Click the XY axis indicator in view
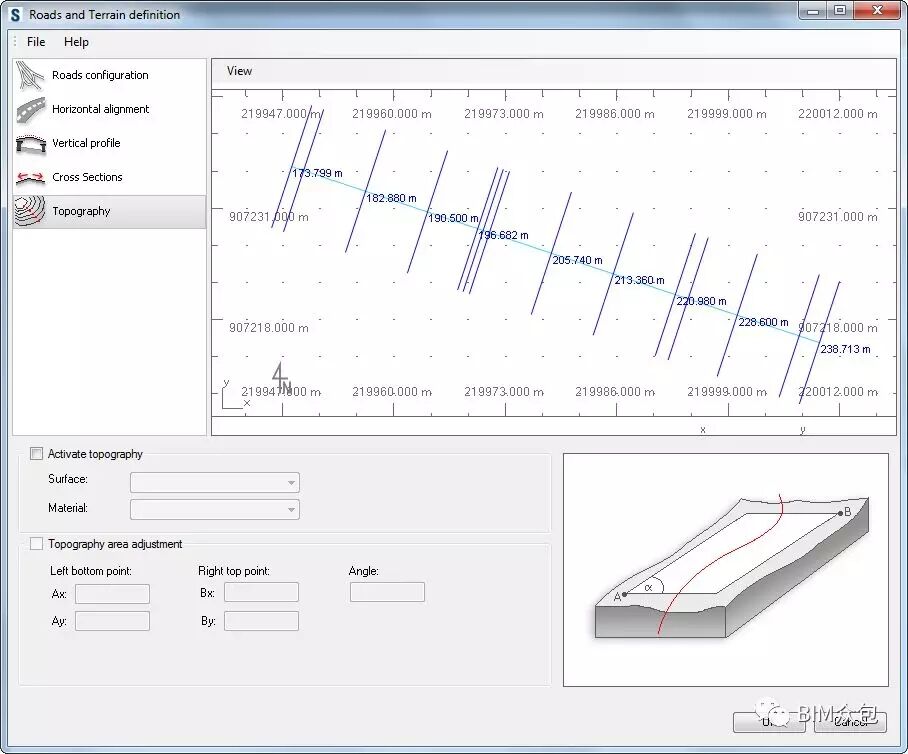This screenshot has height=754, width=908. click(234, 396)
